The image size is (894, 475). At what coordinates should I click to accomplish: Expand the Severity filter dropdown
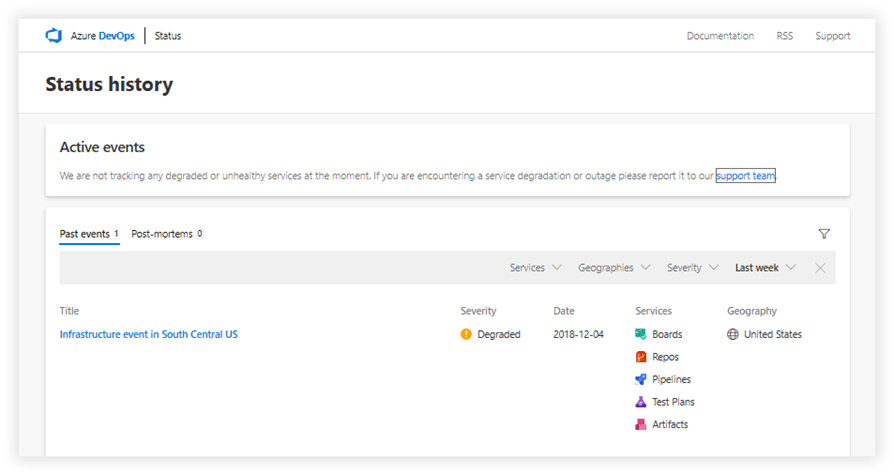click(x=692, y=268)
